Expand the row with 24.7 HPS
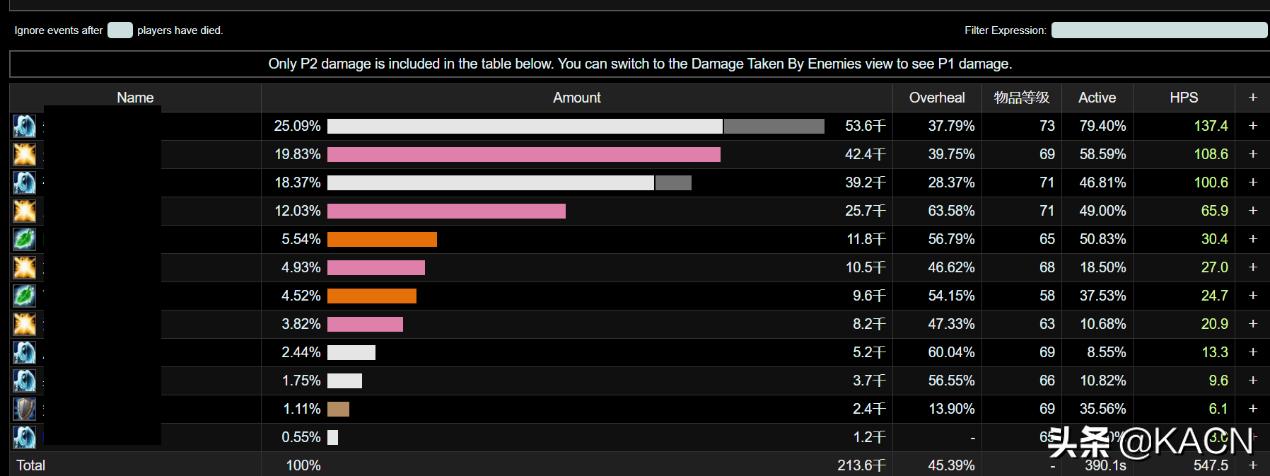 pyautogui.click(x=1252, y=296)
